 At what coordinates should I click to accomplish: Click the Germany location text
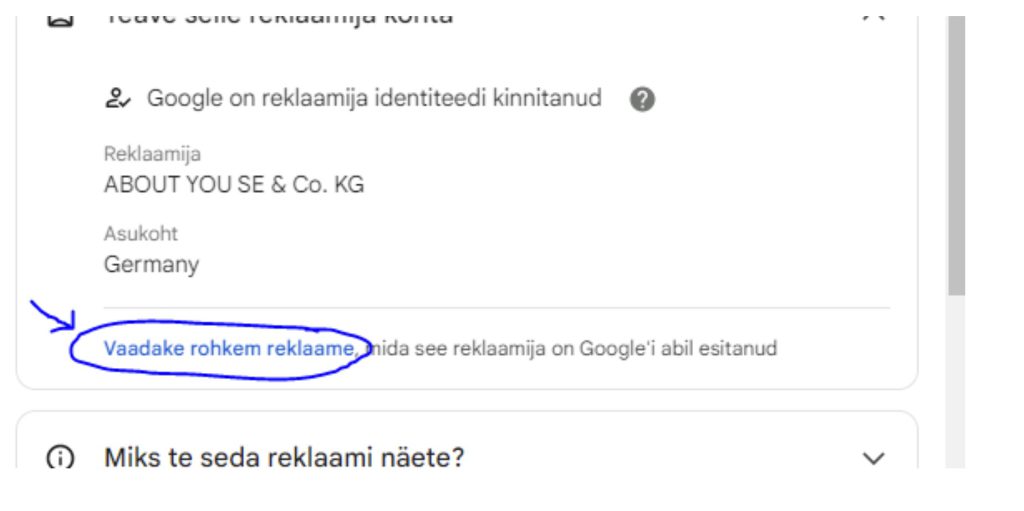pos(152,265)
